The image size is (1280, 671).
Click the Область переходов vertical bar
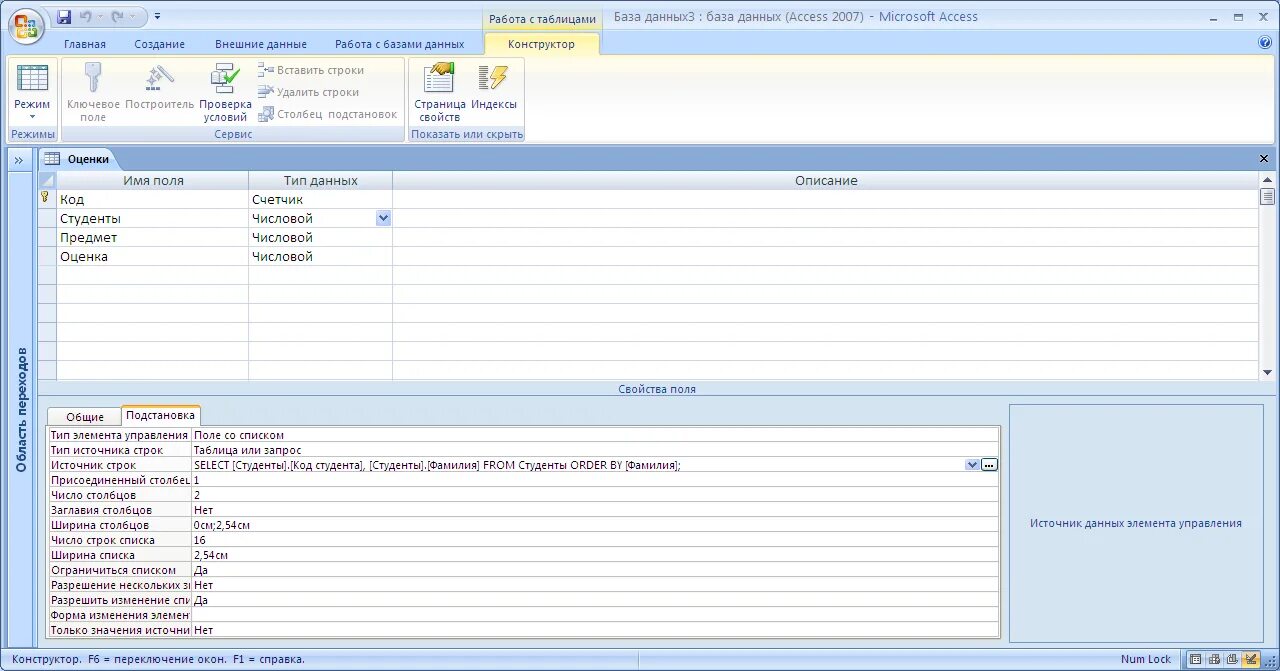coord(21,409)
